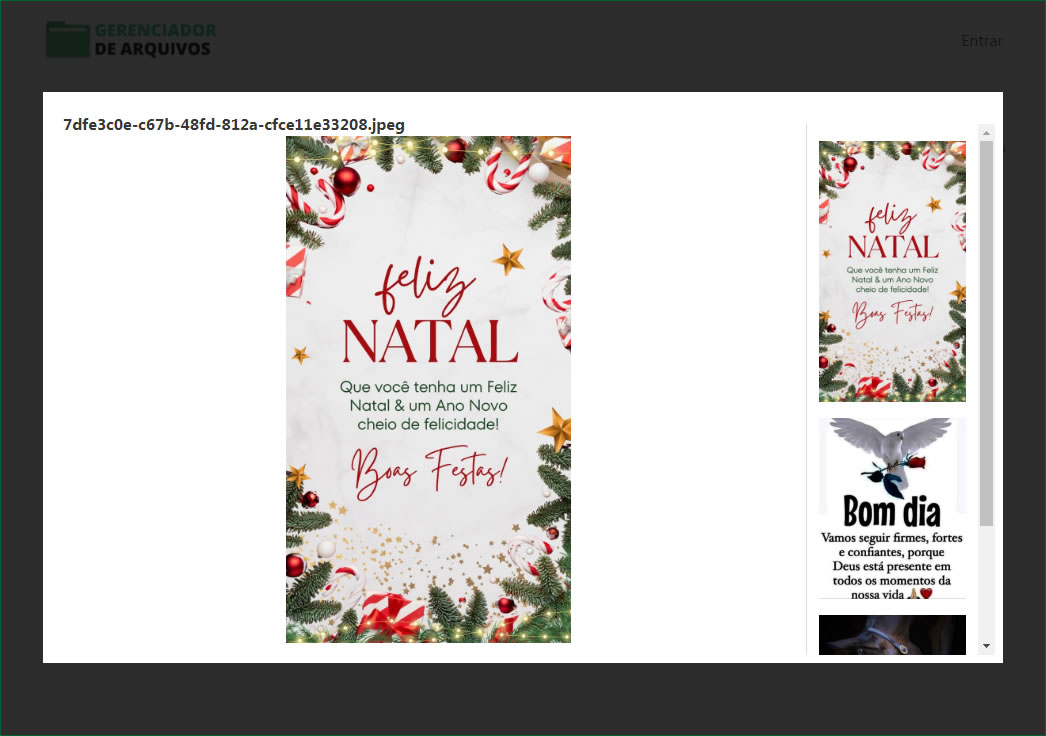
Task: Click the red ornament at preview top-left
Action: [346, 181]
